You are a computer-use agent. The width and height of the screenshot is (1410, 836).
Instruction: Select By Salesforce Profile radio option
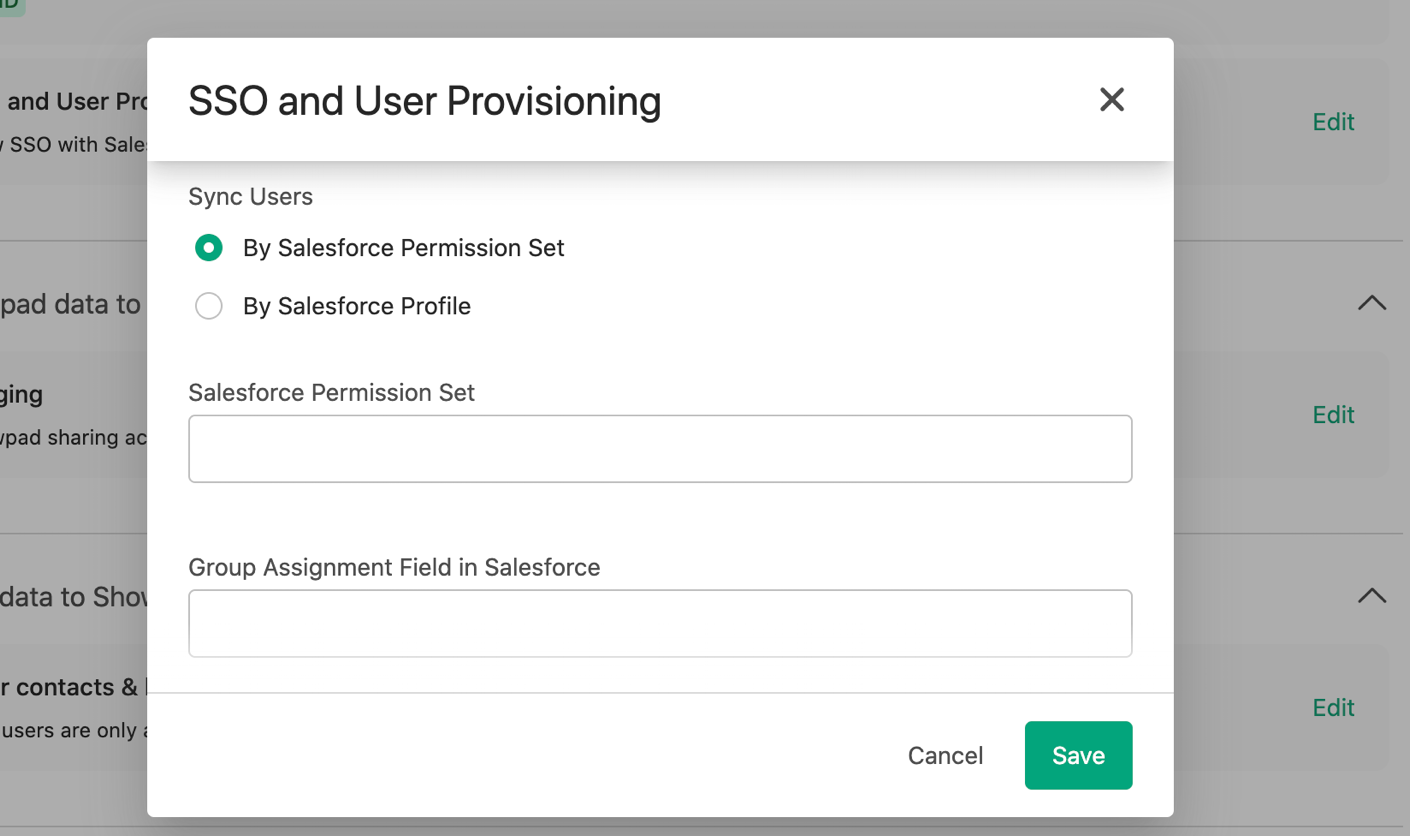click(209, 306)
